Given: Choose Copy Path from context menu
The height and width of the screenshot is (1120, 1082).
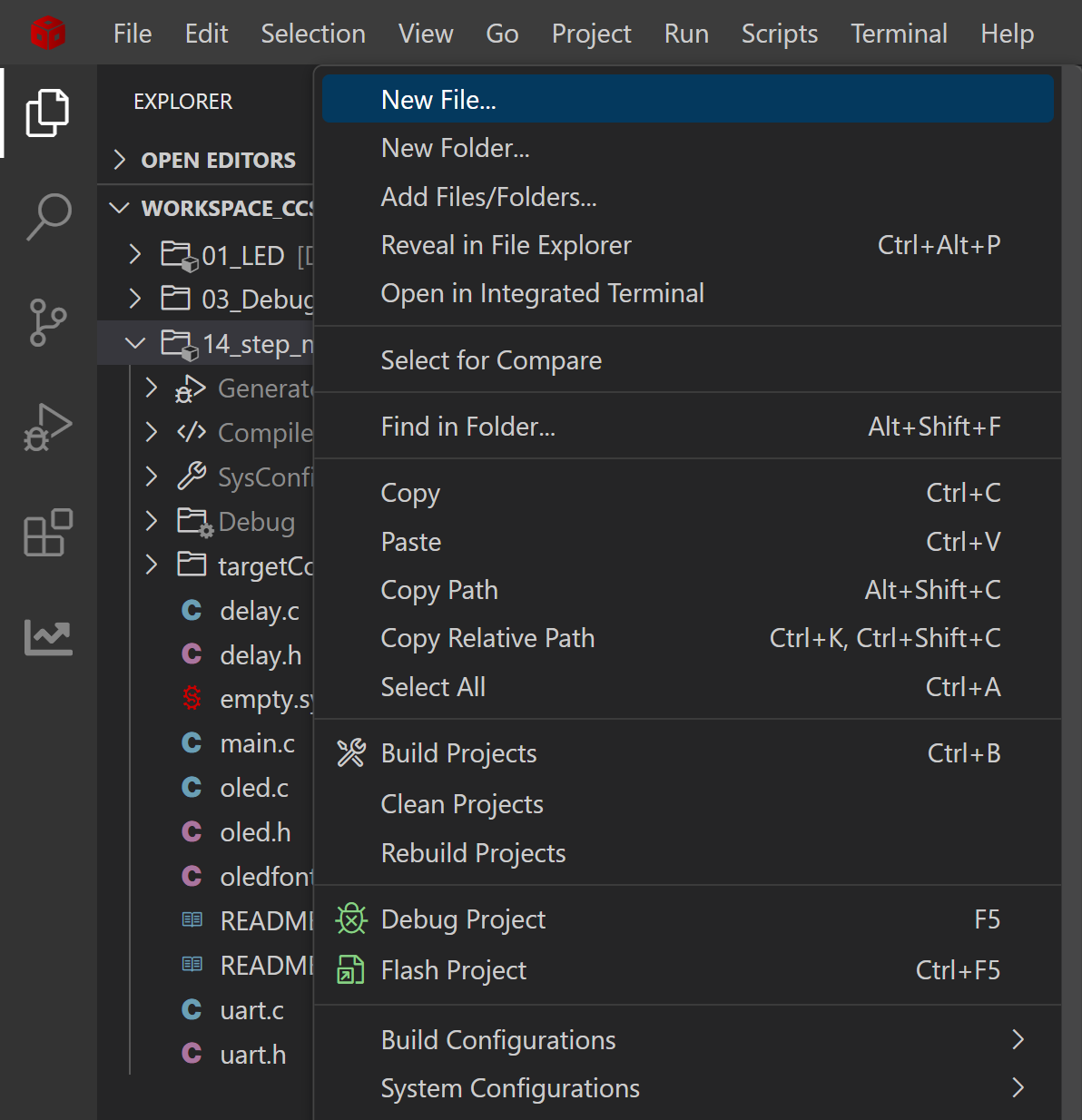Looking at the screenshot, I should click(x=688, y=590).
